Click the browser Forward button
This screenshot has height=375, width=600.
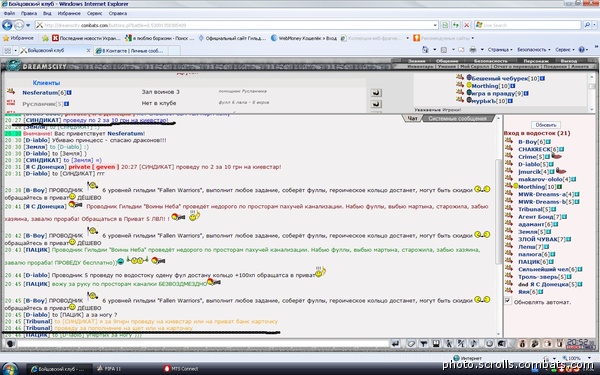pyautogui.click(x=19, y=25)
